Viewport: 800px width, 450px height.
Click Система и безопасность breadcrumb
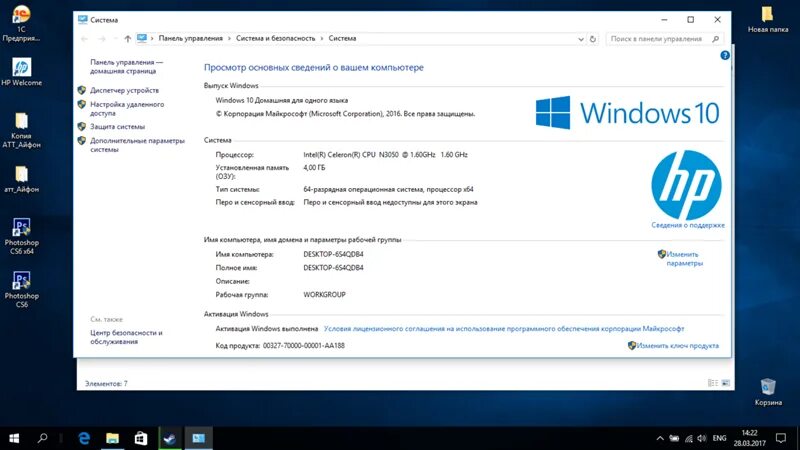point(276,38)
